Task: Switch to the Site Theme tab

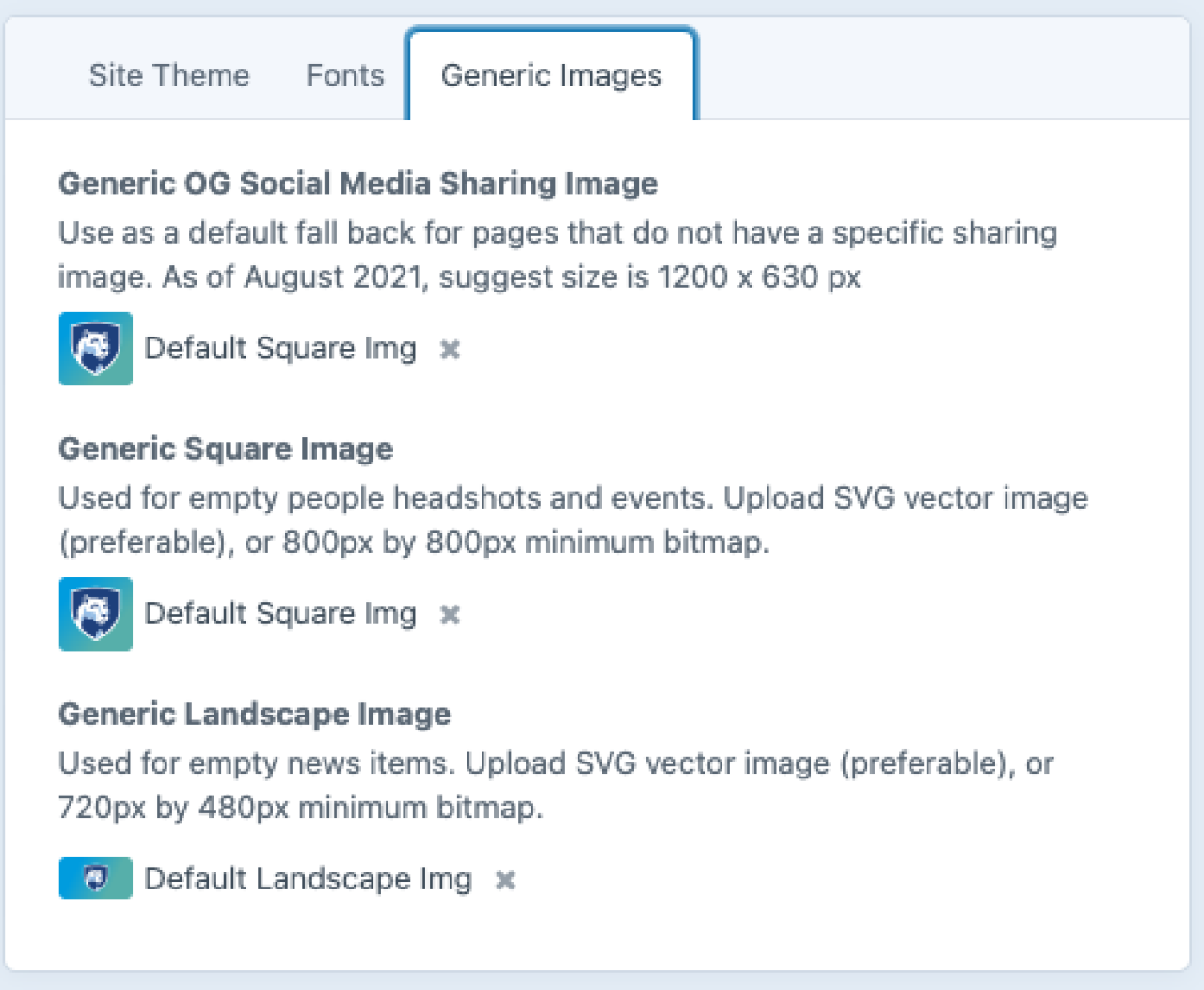Action: 169,75
